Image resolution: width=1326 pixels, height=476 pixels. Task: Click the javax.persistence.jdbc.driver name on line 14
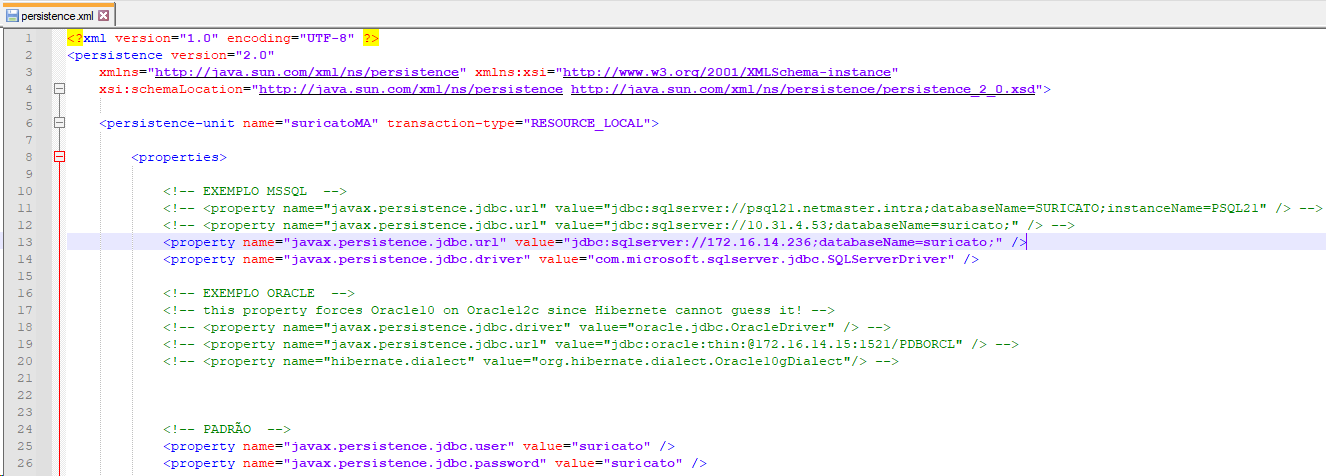pos(407,259)
